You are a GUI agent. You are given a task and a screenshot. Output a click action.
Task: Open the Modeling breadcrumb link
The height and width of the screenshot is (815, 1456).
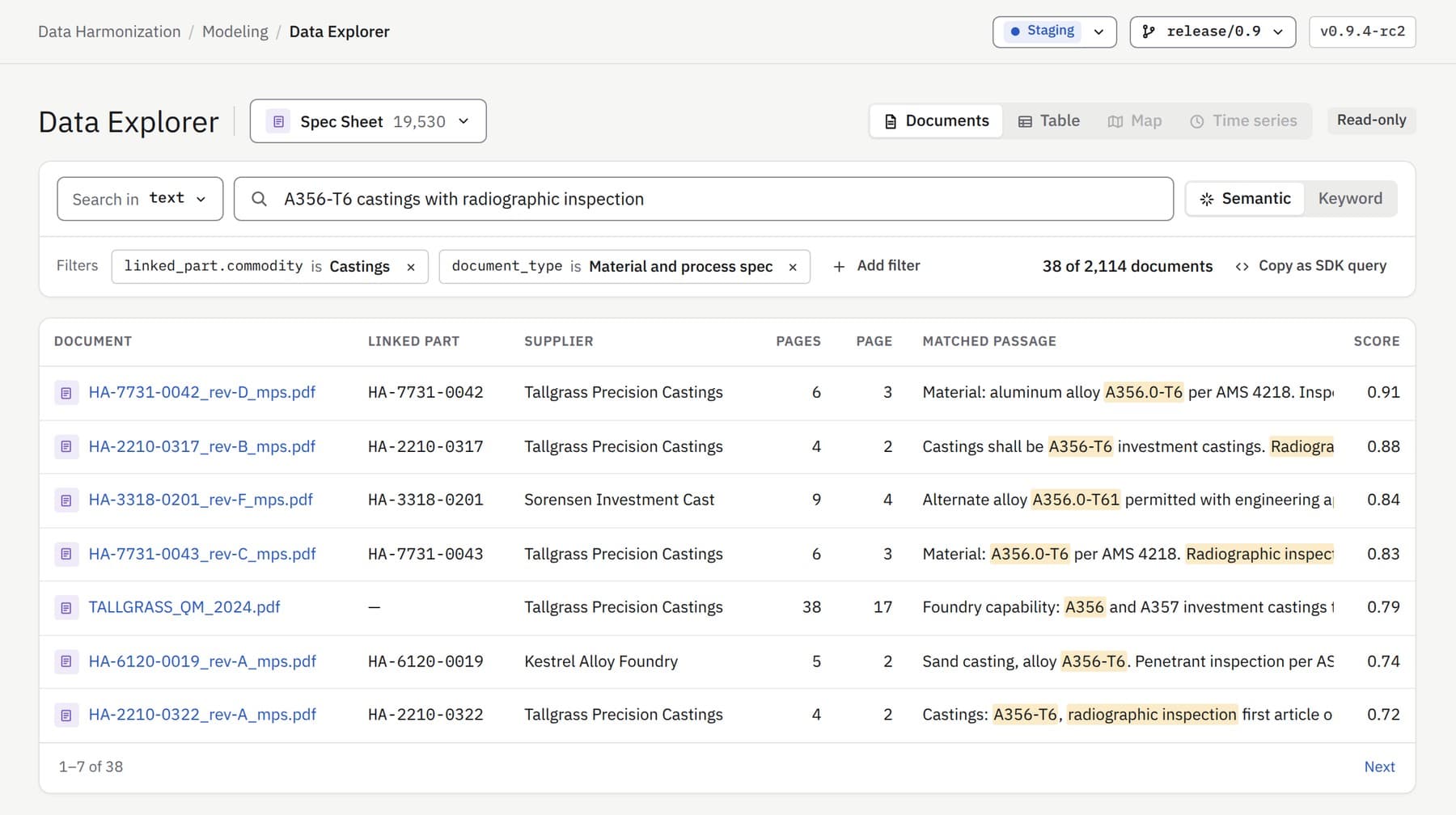point(235,32)
